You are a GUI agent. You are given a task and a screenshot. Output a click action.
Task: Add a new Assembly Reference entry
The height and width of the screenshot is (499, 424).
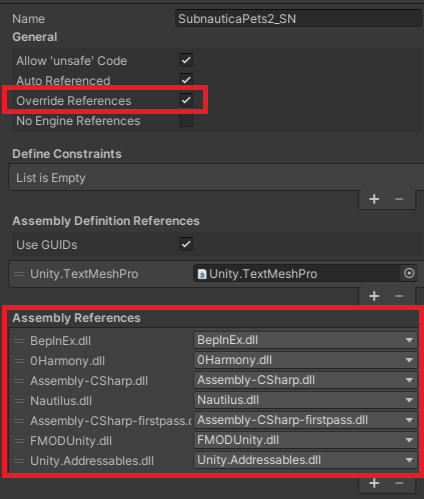pyautogui.click(x=374, y=483)
